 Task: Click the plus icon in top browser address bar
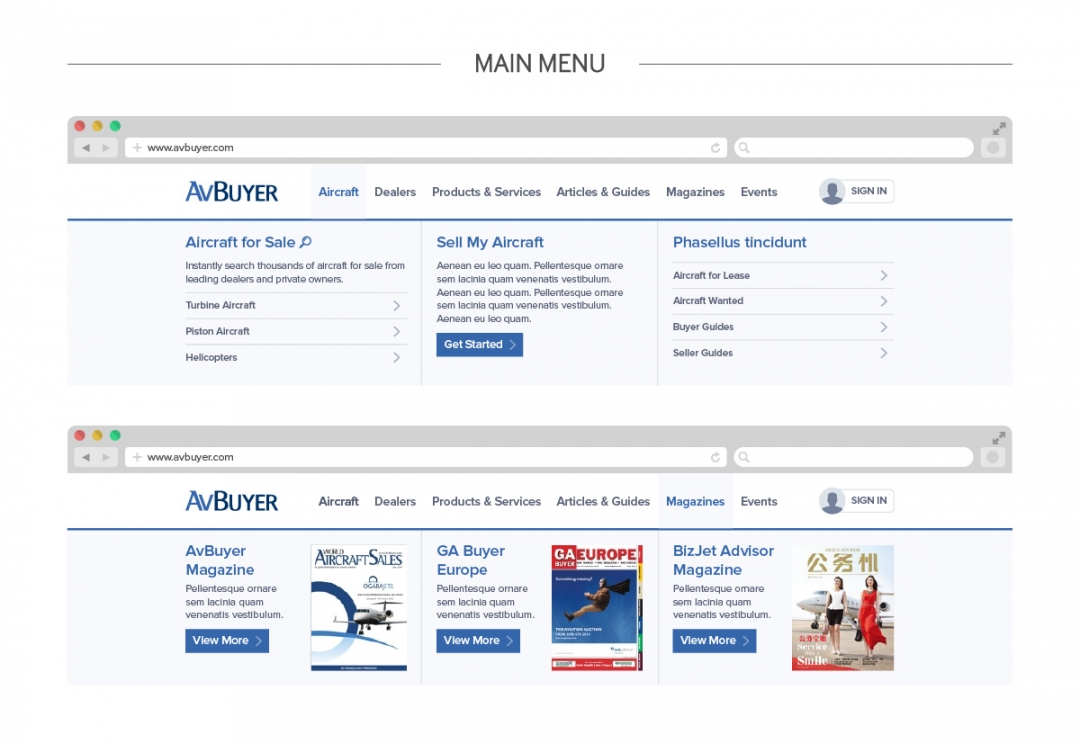click(137, 147)
